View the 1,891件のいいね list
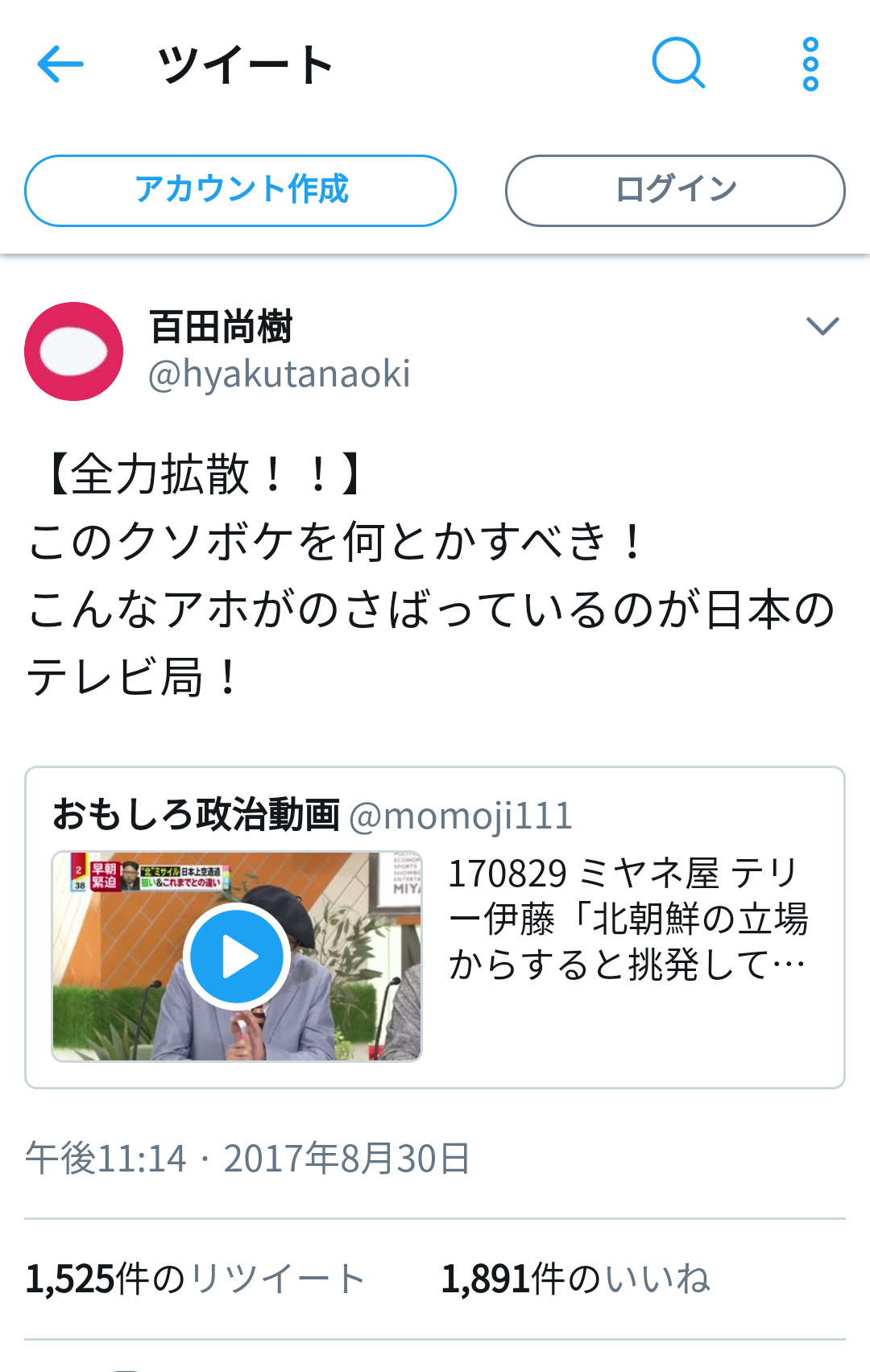870x1372 pixels. [x=576, y=1279]
